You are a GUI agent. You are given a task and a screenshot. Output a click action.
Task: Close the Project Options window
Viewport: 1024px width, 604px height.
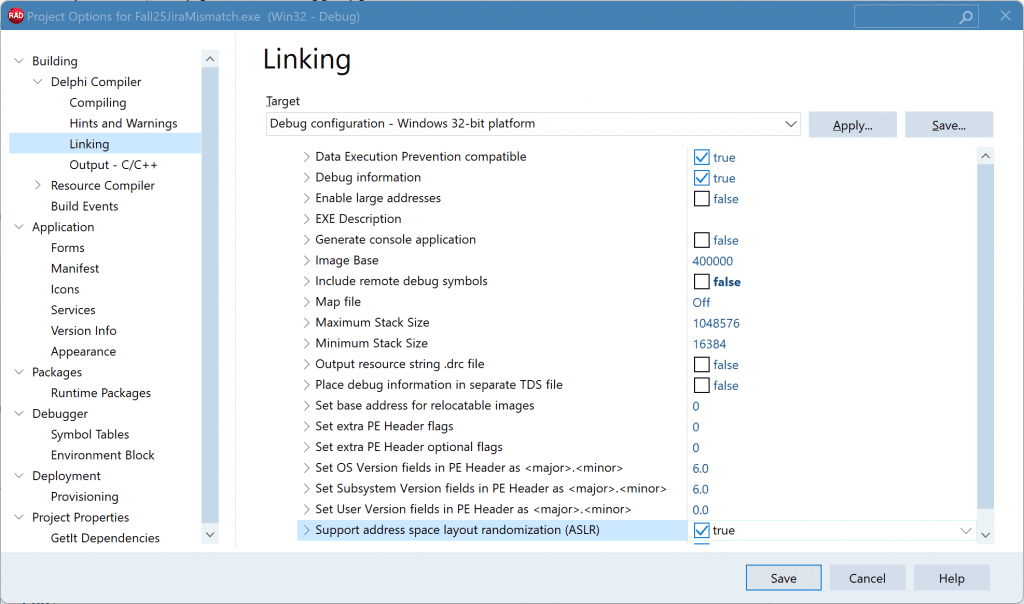pyautogui.click(x=1006, y=16)
